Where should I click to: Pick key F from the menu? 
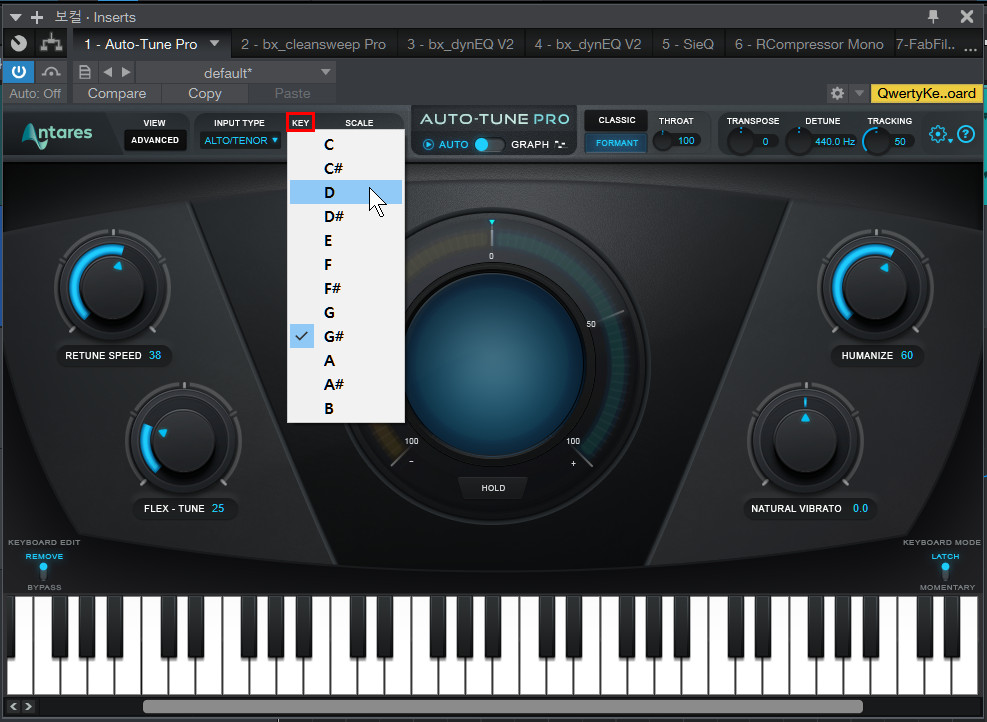tap(346, 264)
